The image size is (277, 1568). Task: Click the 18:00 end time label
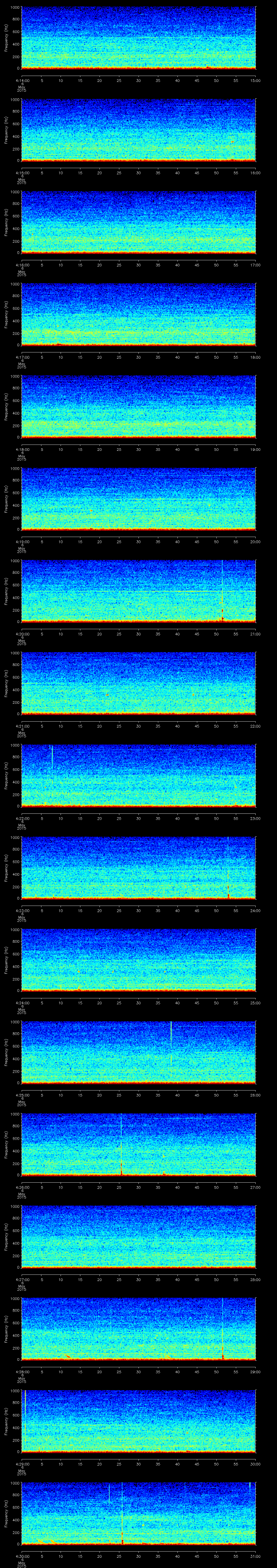click(256, 357)
